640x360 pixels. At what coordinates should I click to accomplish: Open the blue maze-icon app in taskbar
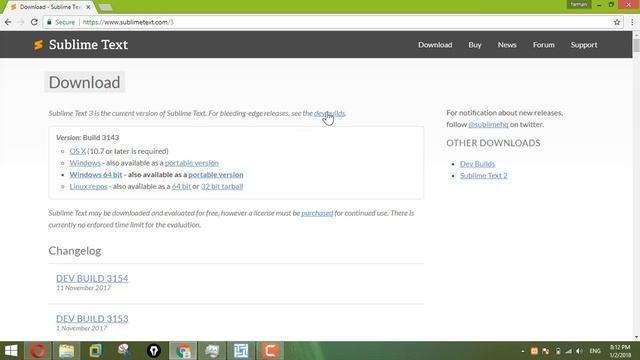pyautogui.click(x=241, y=351)
